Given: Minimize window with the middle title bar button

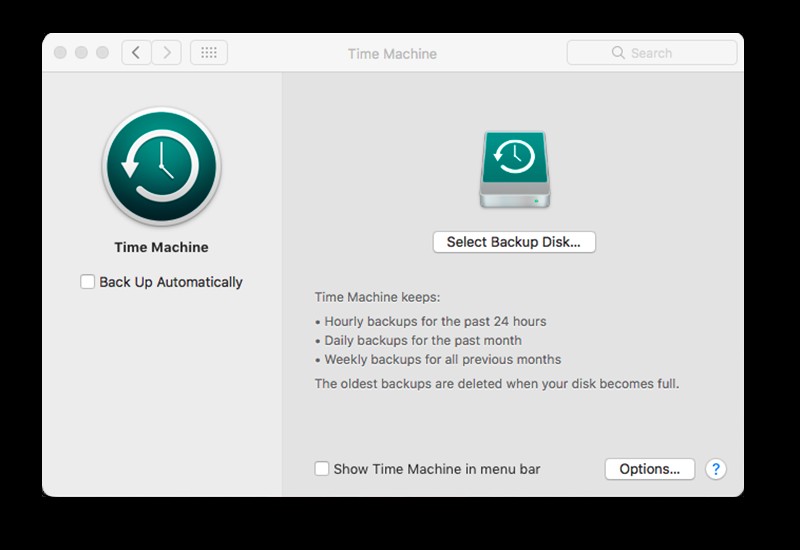Looking at the screenshot, I should [81, 53].
